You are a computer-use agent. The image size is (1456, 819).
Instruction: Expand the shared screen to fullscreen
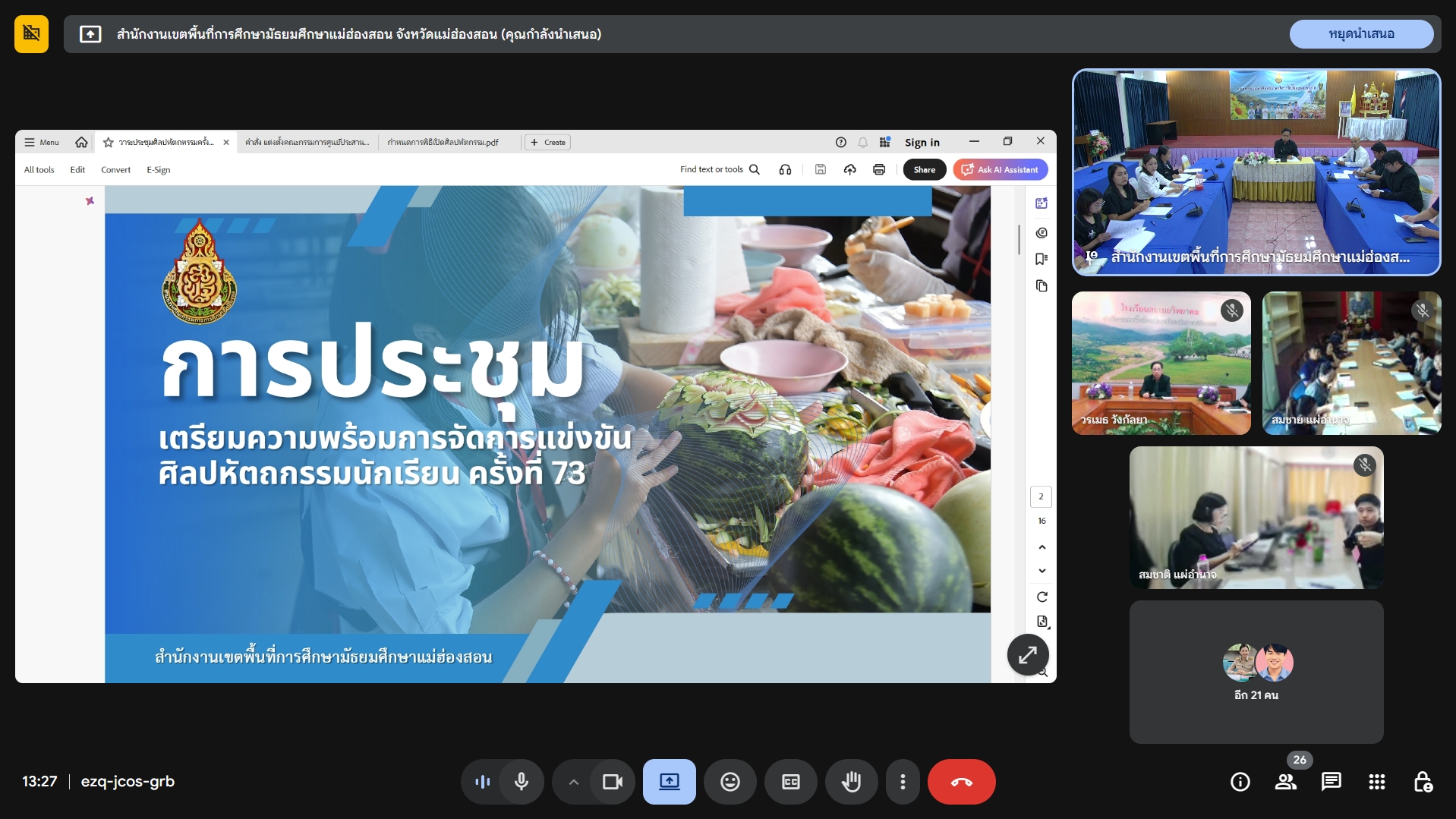(x=1027, y=654)
